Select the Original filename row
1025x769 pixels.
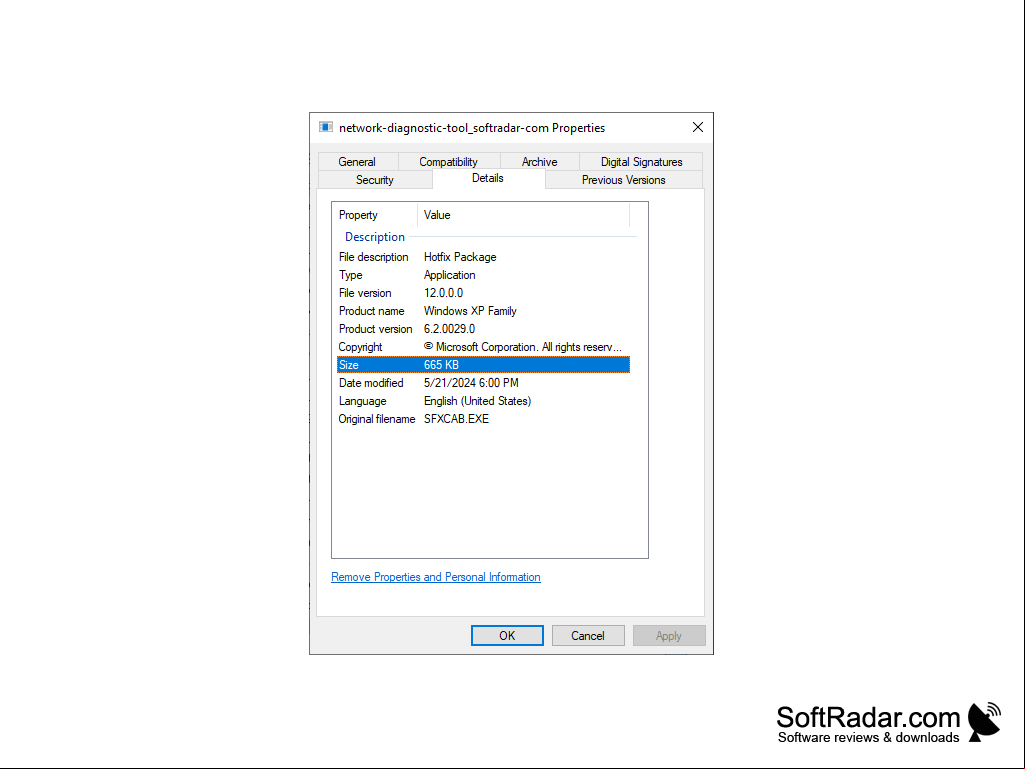pos(483,419)
